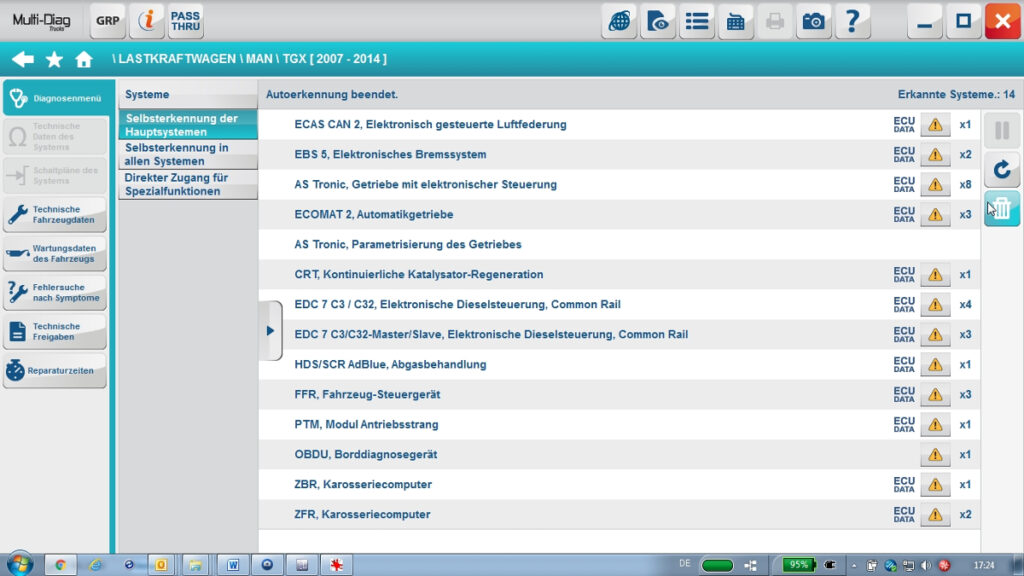Click the Windows Start button

[x=19, y=564]
